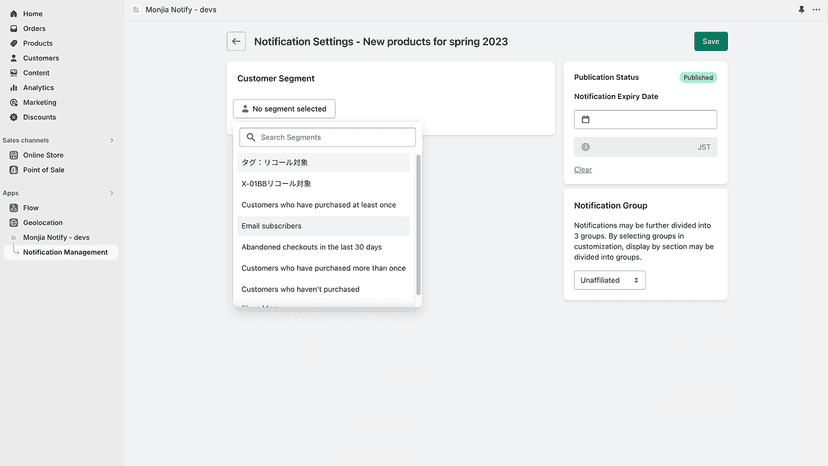This screenshot has height=466, width=828.
Task: Select Customers who have purchased more than once
Action: (x=323, y=268)
